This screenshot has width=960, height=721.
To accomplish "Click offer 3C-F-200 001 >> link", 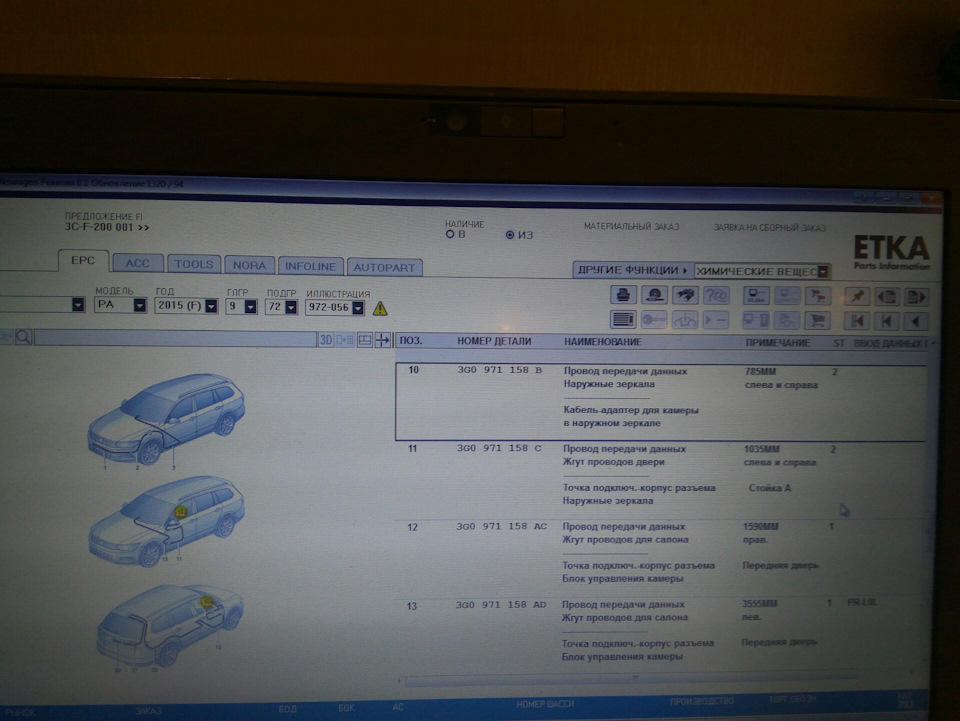I will click(107, 227).
